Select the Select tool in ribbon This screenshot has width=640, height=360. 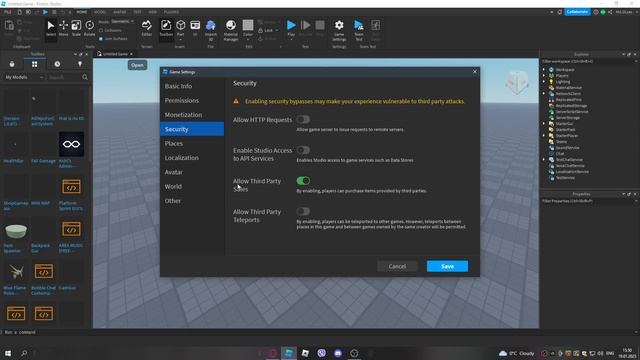[51, 28]
